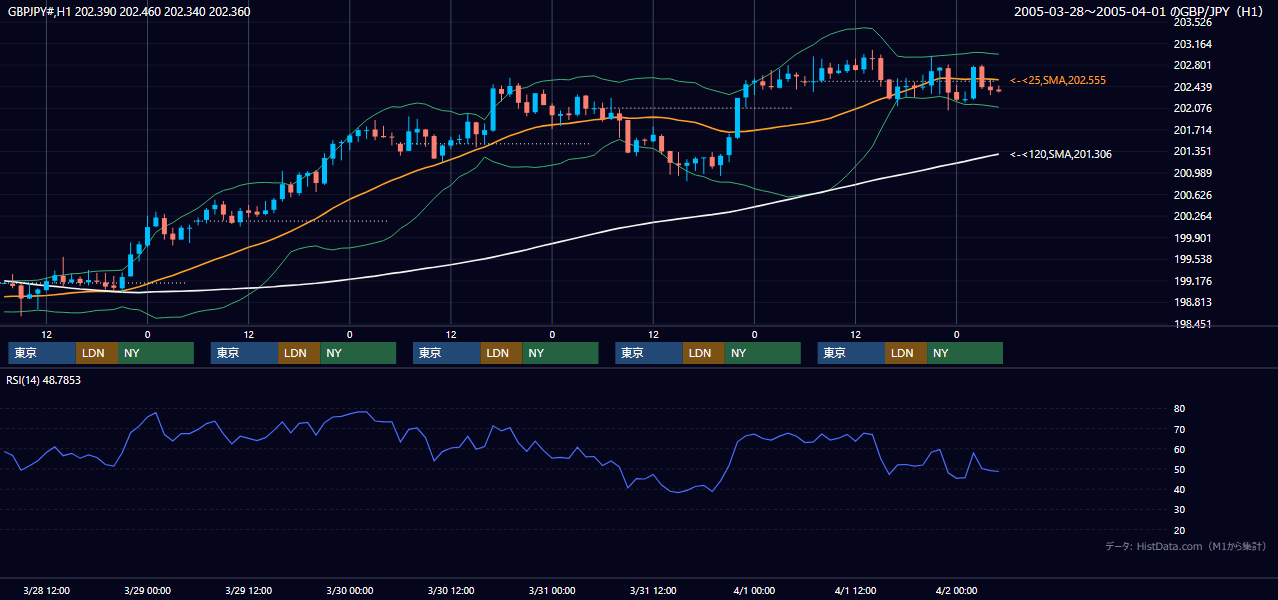The image size is (1278, 600).
Task: Click the 東京 session block above 3/28 12:00
Action: click(42, 353)
